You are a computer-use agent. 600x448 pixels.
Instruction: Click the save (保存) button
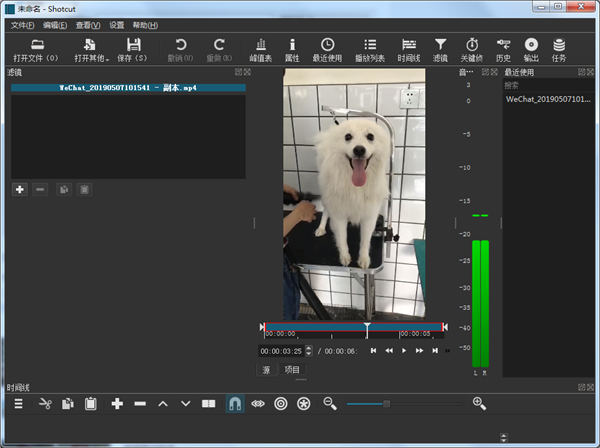point(134,49)
